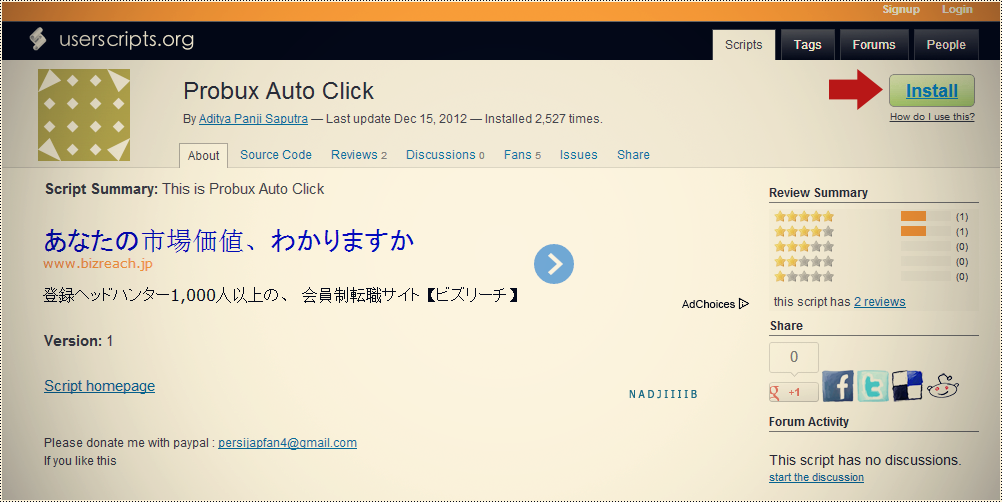The image size is (1002, 502).
Task: Click the blue arrow ad button
Action: click(553, 263)
